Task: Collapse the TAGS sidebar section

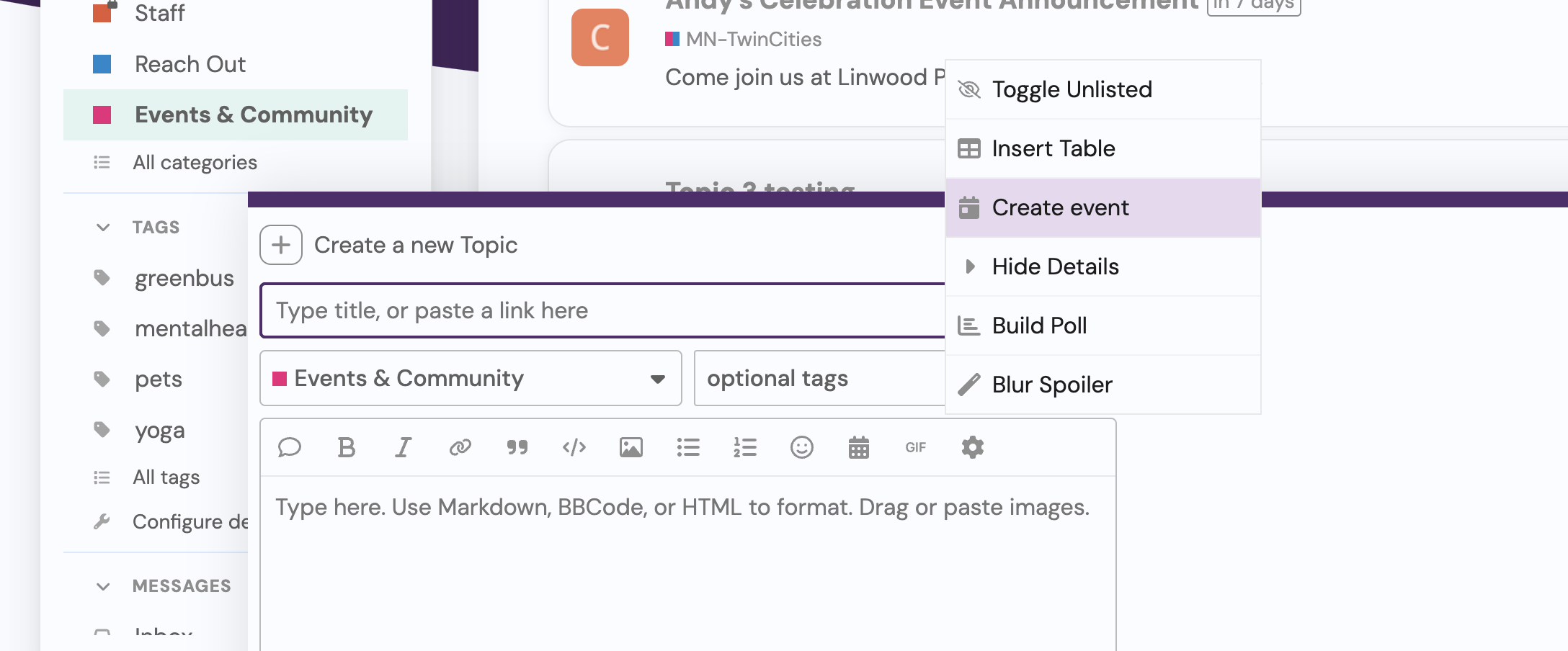Action: 104,228
